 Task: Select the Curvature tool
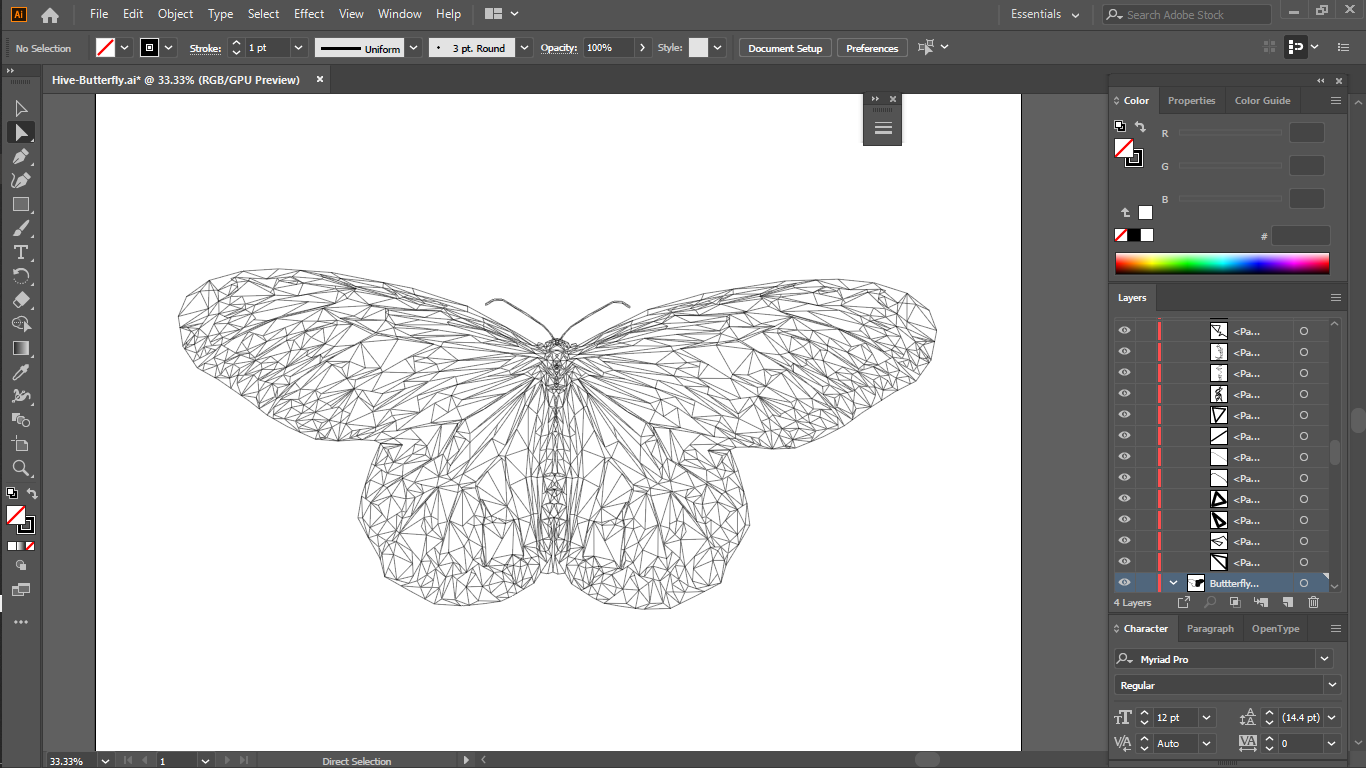pos(21,180)
